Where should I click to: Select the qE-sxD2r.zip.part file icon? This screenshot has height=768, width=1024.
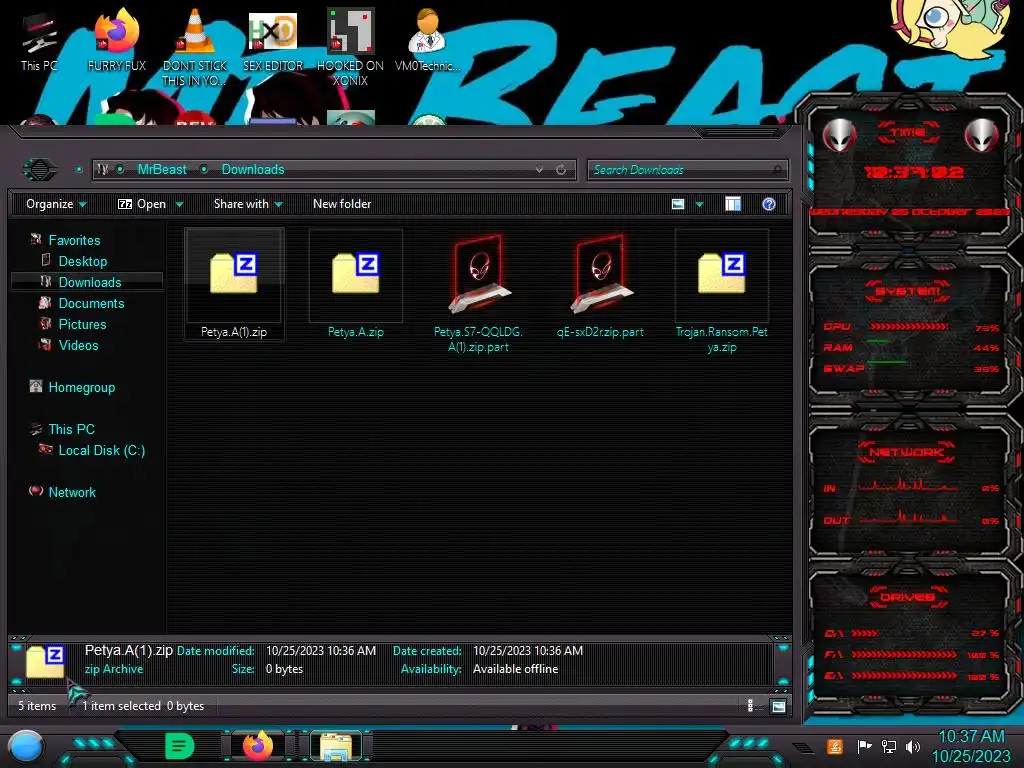tap(600, 274)
